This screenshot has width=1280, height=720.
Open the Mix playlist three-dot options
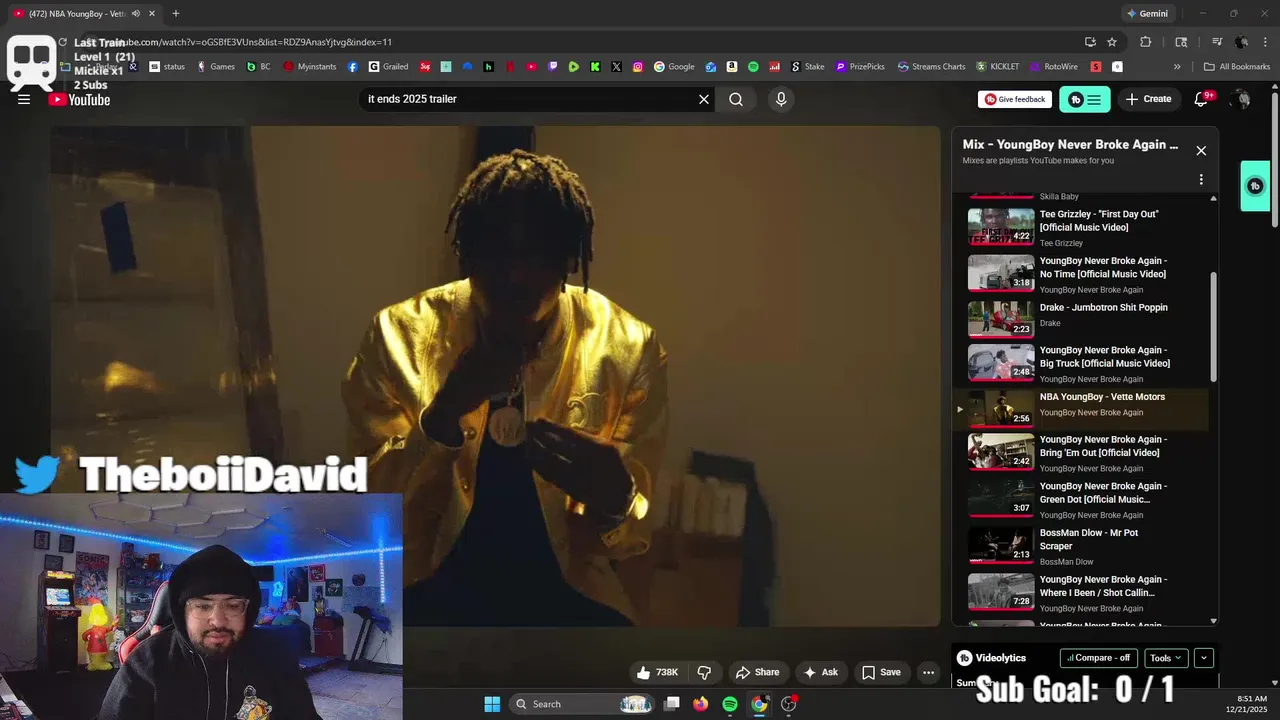[x=1201, y=179]
